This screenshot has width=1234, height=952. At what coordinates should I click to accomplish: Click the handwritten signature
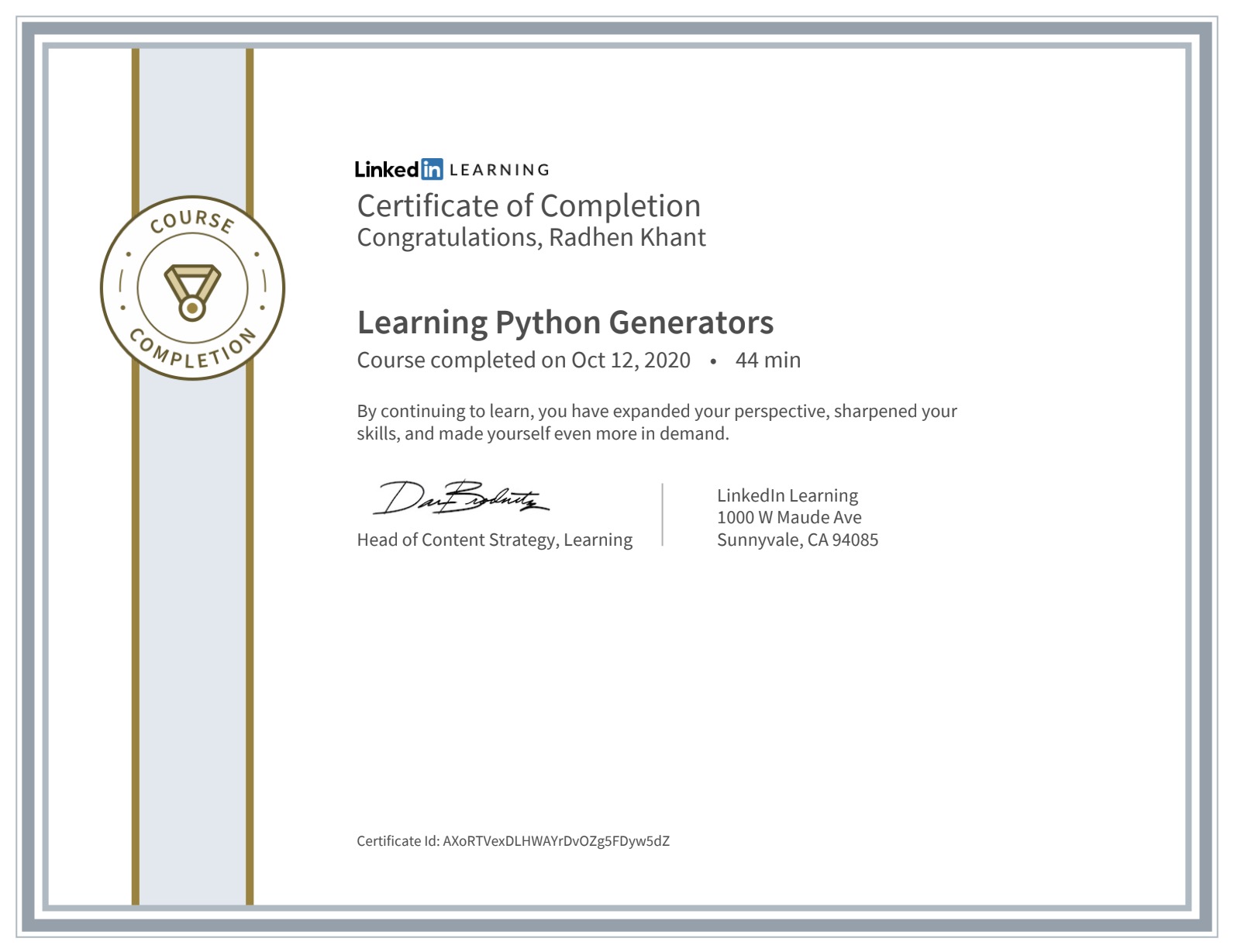[x=461, y=498]
